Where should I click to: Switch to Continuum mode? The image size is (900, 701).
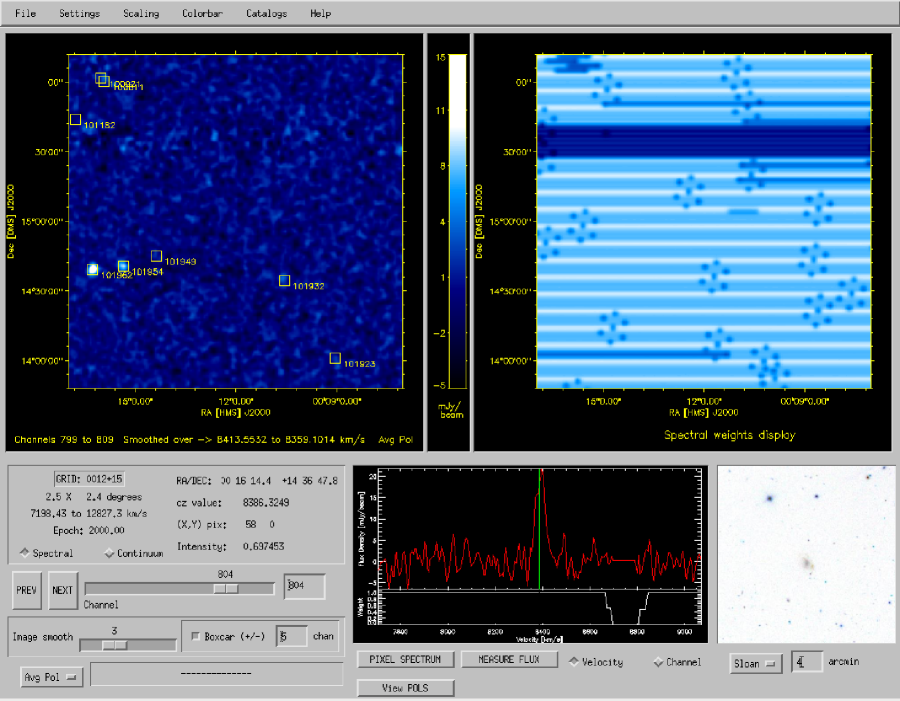click(109, 553)
